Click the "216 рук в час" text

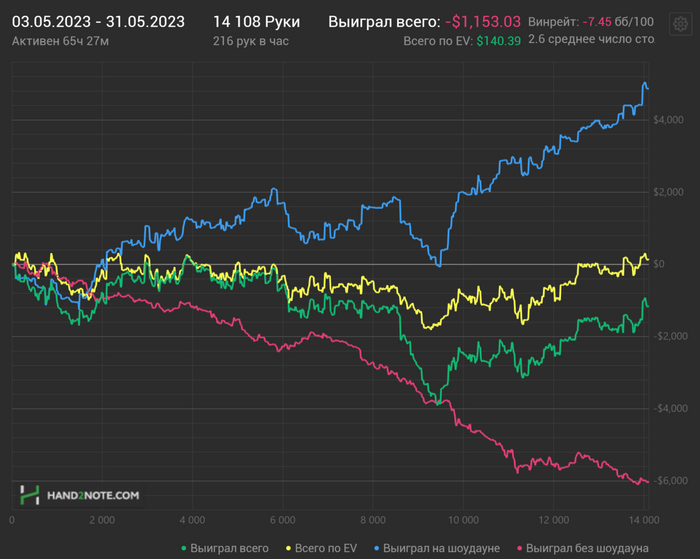[250, 41]
